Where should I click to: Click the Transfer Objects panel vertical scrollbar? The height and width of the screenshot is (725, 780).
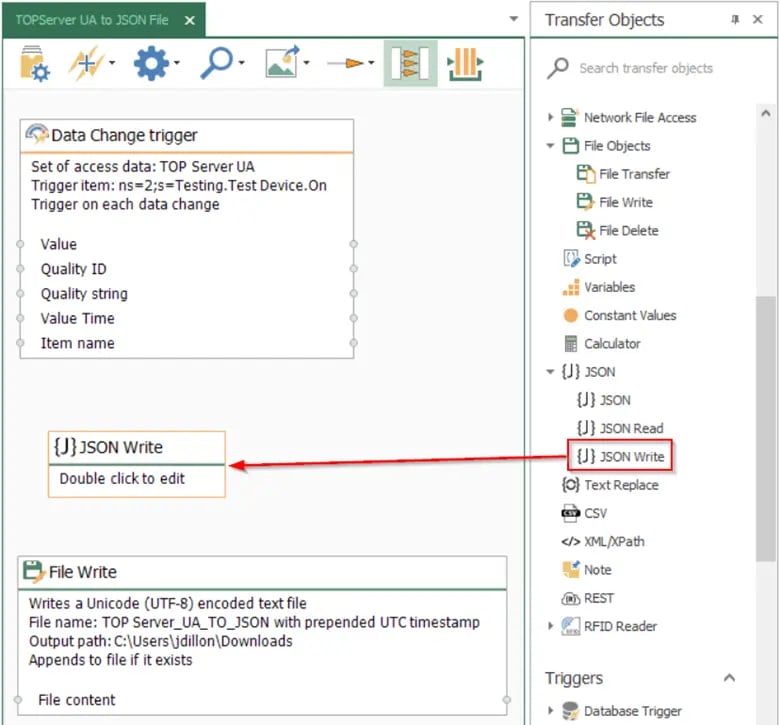pos(766,420)
